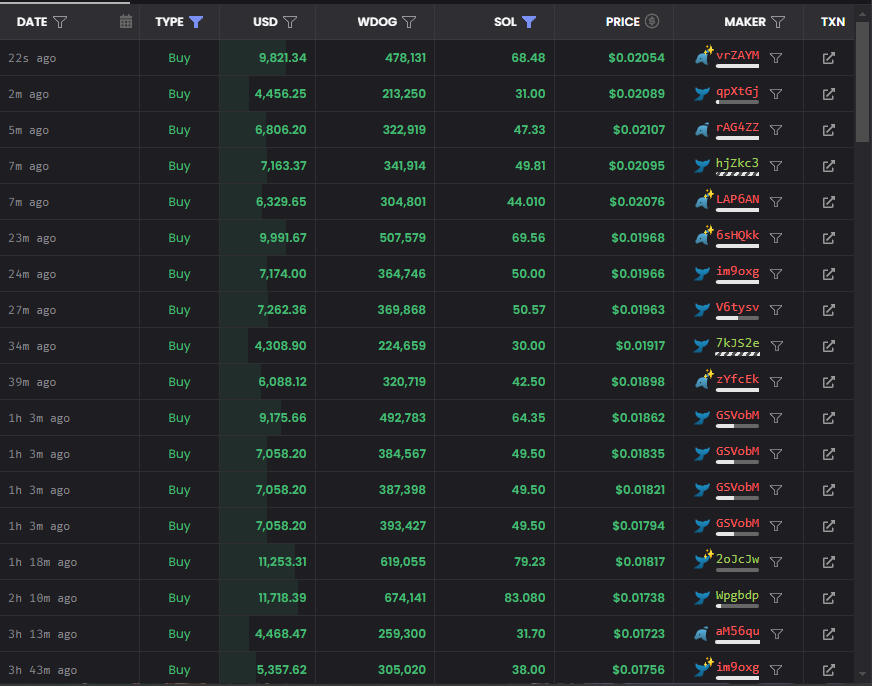Click the USD column header label
The image size is (872, 686).
coord(265,22)
